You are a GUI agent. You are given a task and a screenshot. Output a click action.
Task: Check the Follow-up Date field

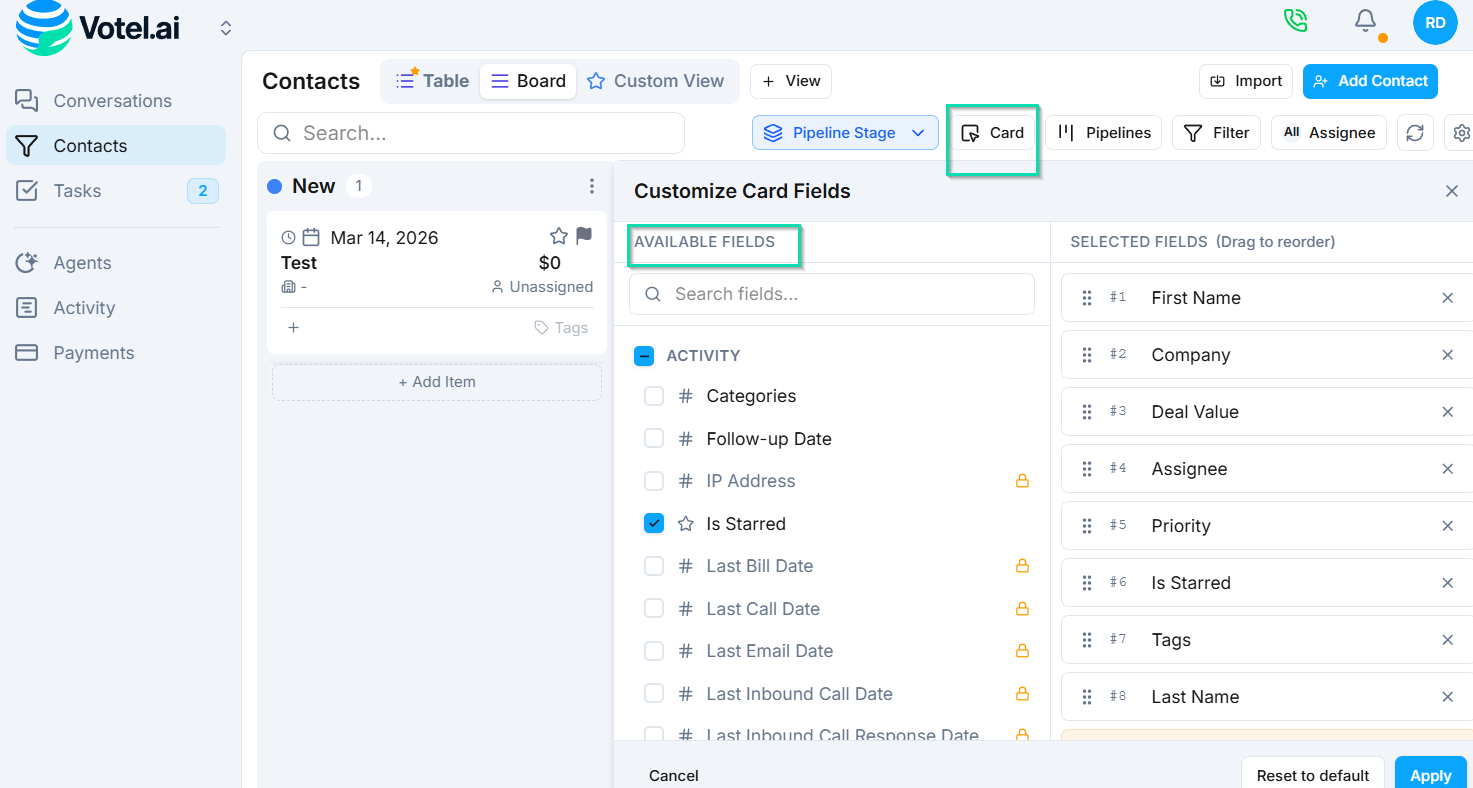coord(654,438)
